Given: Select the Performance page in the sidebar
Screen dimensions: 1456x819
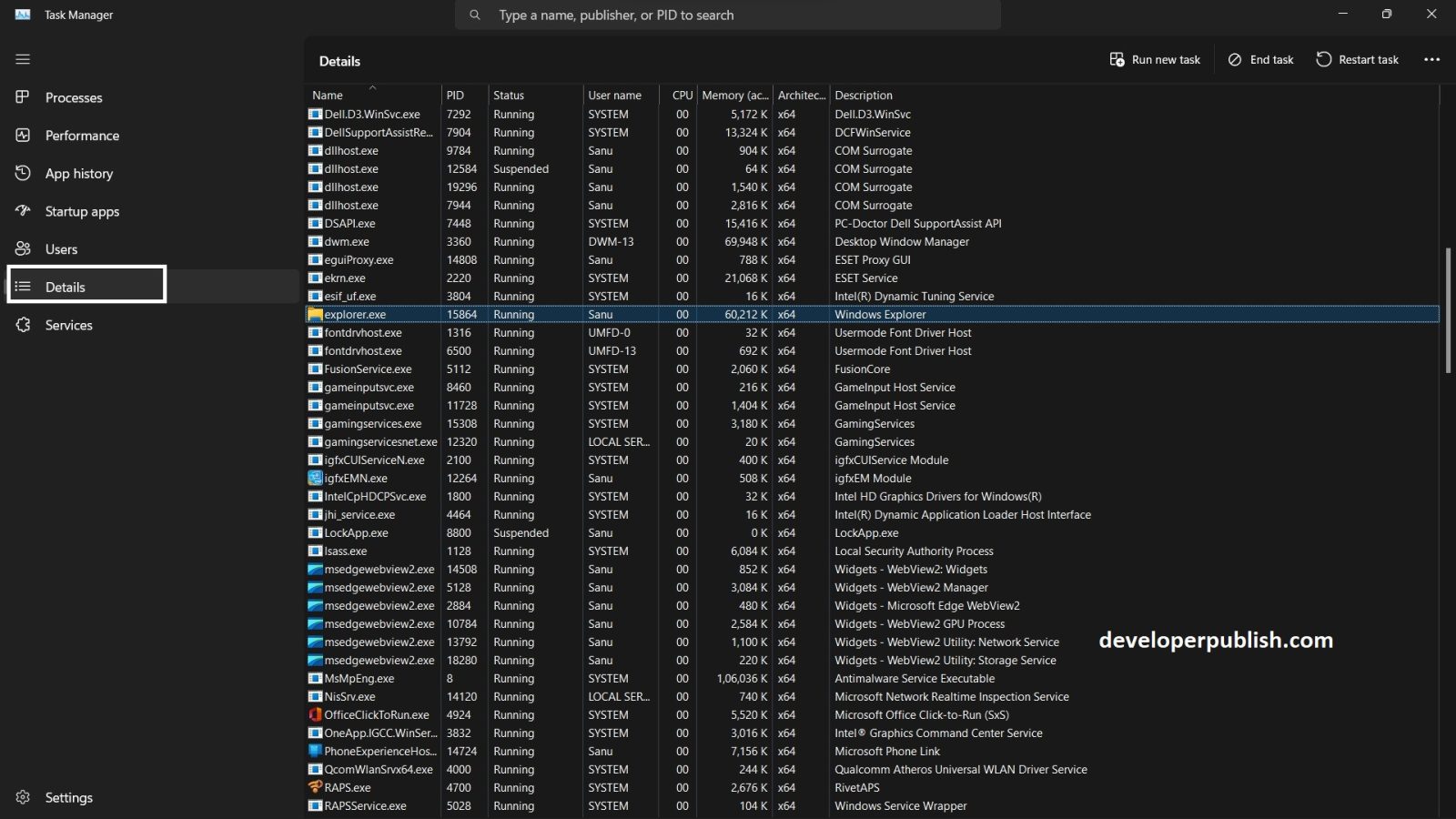Looking at the screenshot, I should tap(82, 135).
